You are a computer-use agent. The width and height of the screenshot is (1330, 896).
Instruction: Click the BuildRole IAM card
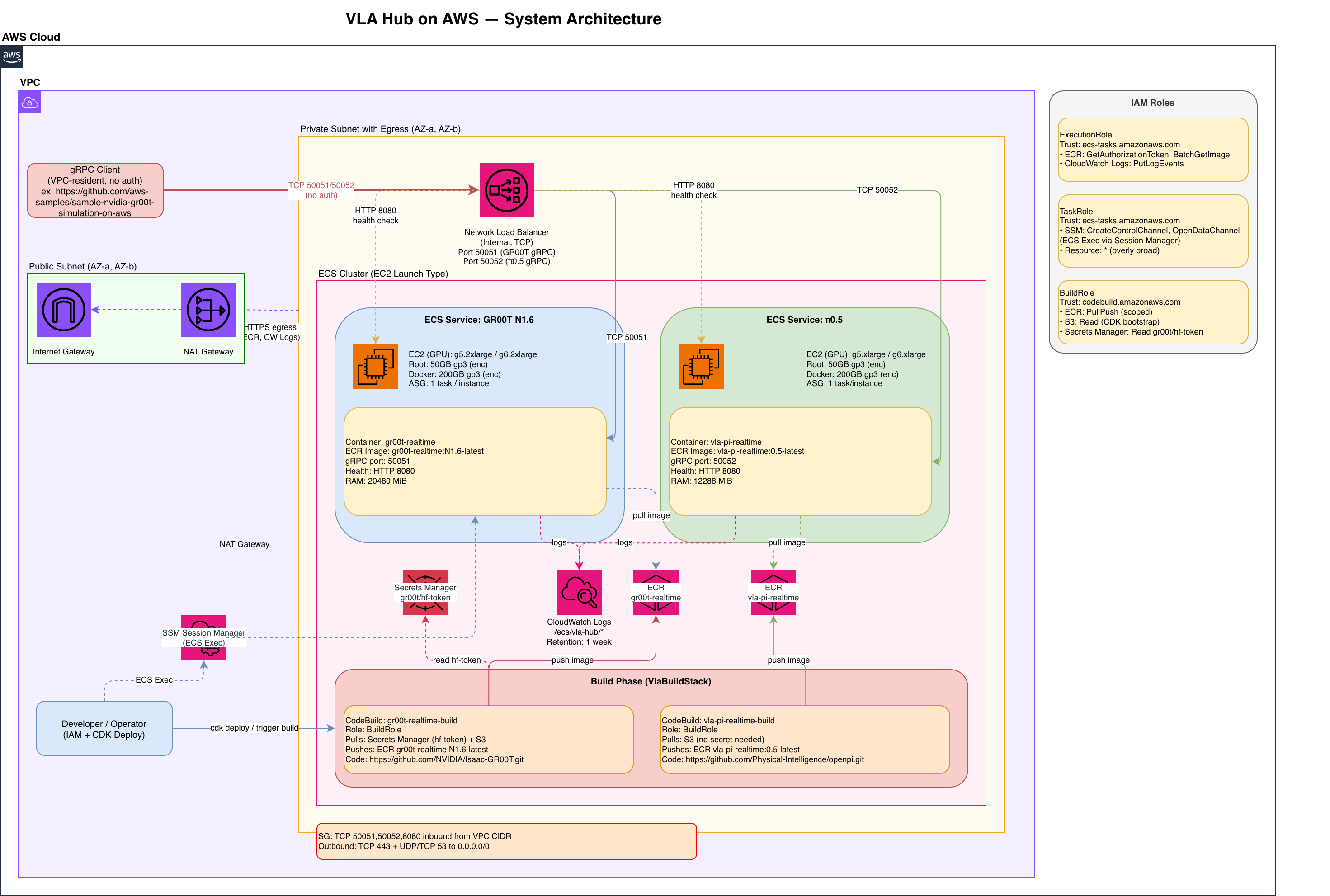point(1153,312)
